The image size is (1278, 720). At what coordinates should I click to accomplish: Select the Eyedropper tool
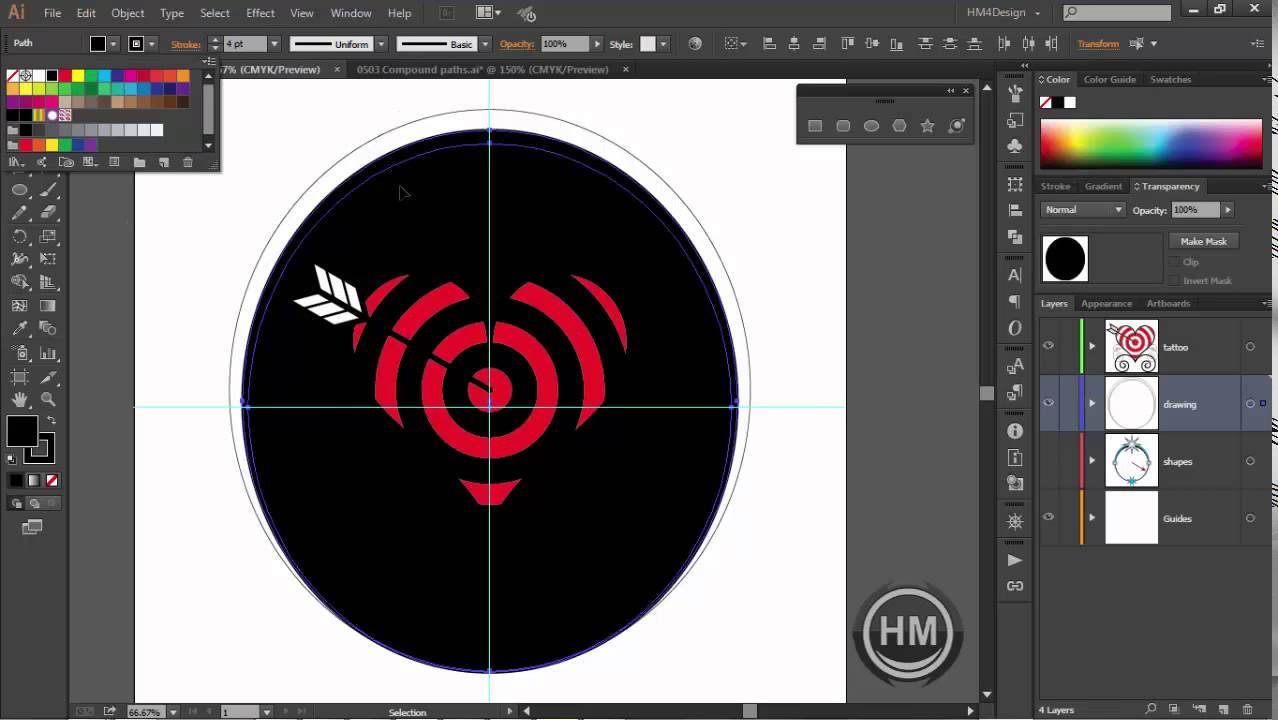pyautogui.click(x=19, y=329)
